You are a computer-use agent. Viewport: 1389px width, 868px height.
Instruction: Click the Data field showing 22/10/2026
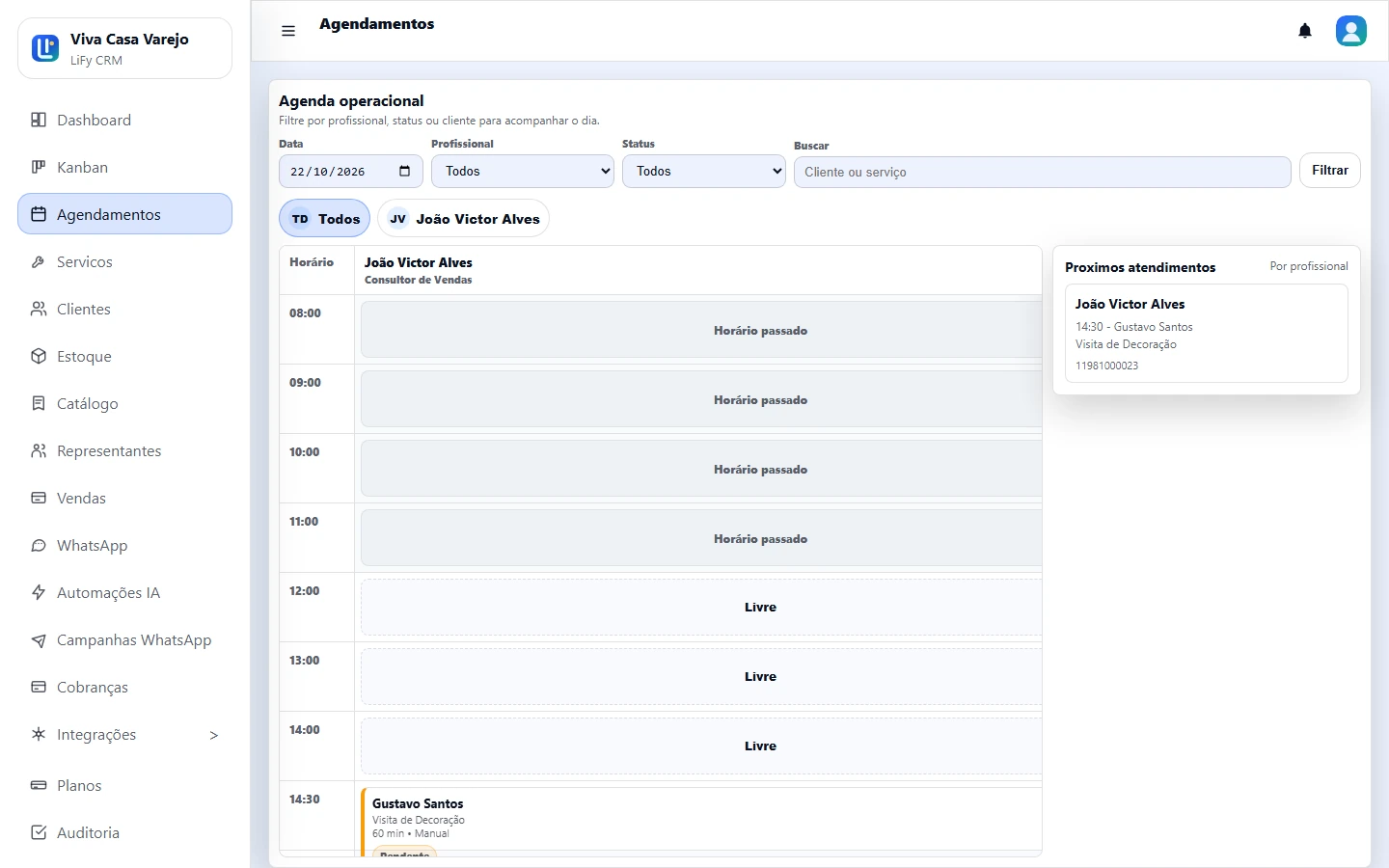[351, 172]
